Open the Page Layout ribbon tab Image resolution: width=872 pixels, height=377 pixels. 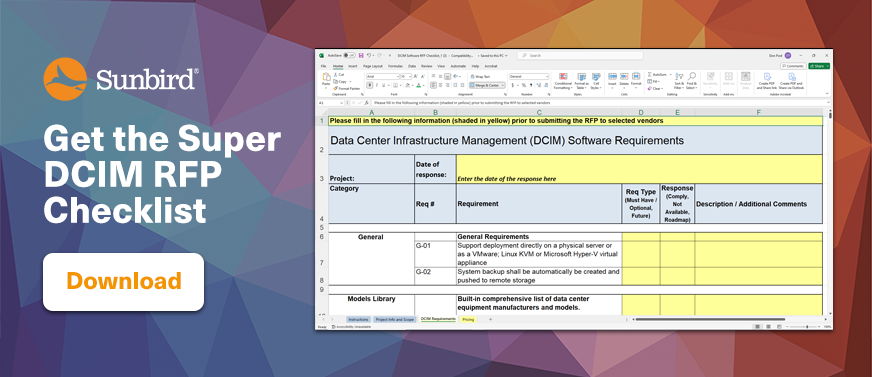(374, 66)
